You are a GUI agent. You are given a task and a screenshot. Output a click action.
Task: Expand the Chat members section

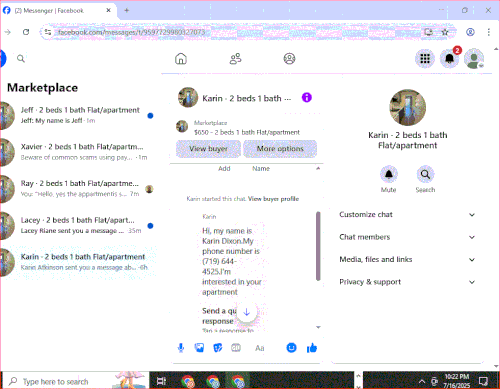[x=407, y=237]
